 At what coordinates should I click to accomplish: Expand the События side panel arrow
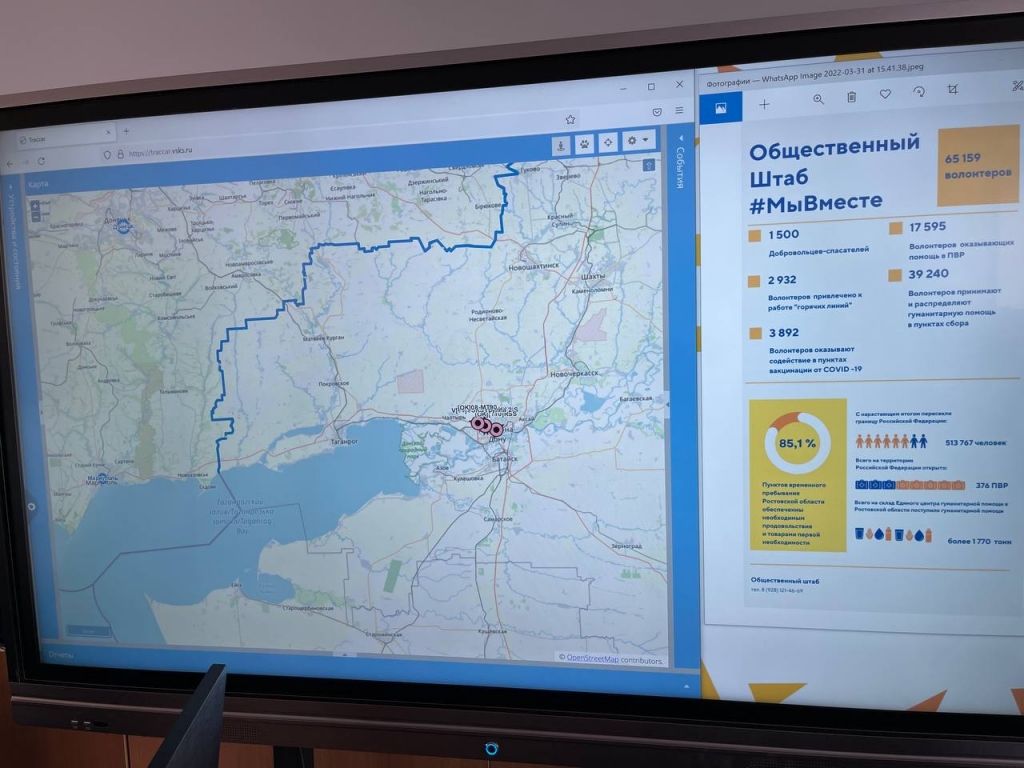[x=680, y=138]
